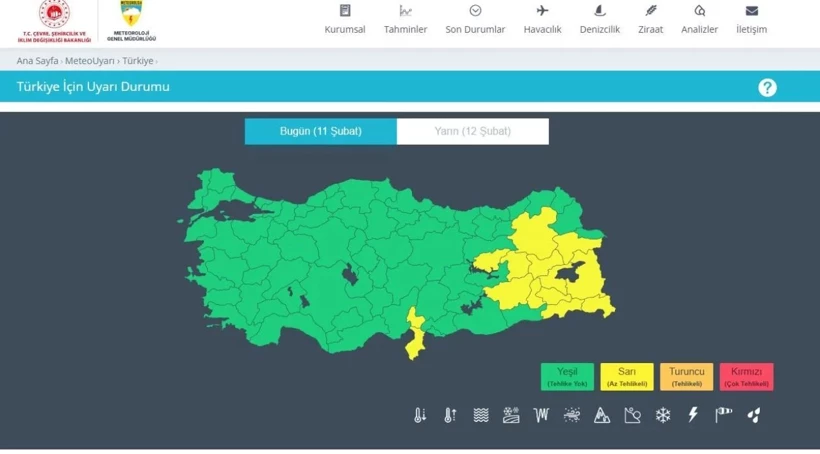Viewport: 820px width, 454px height.
Task: Select the lightning bolt thunderstorm icon
Action: (x=693, y=415)
